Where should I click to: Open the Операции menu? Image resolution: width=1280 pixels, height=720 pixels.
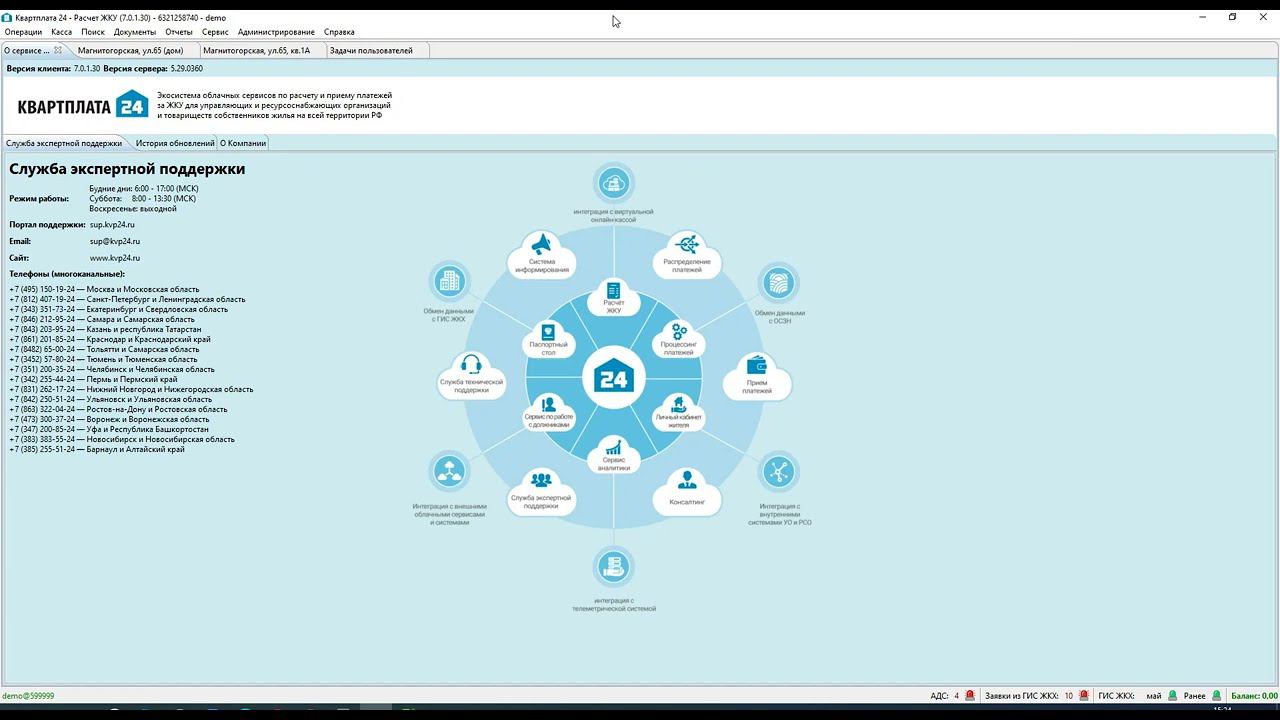pos(23,32)
